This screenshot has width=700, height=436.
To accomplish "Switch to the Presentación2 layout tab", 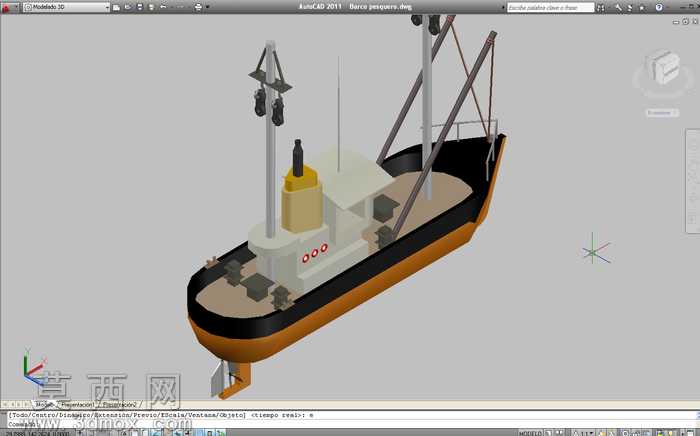I will point(120,404).
